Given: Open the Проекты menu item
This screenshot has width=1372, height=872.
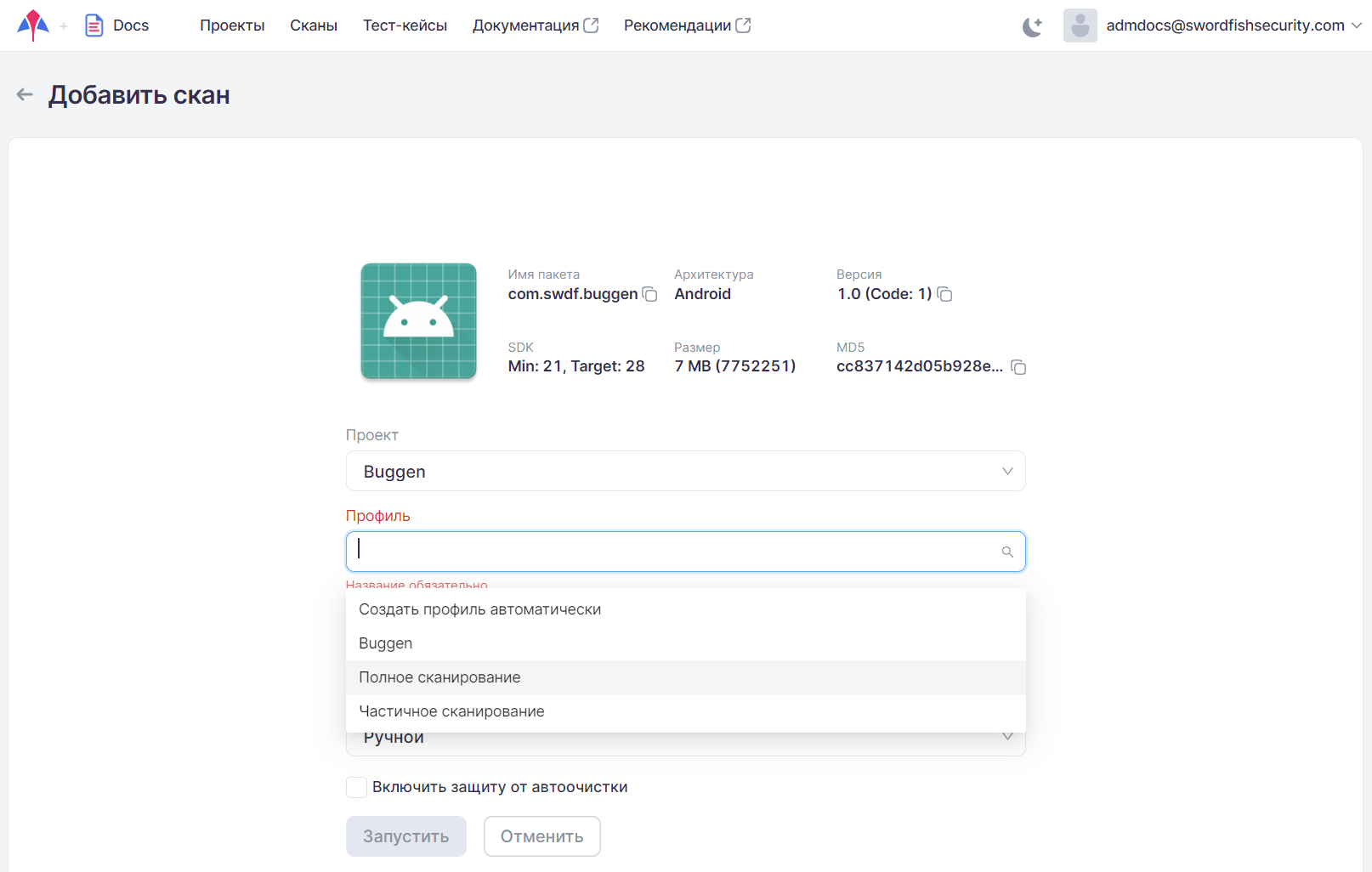Looking at the screenshot, I should coord(232,25).
